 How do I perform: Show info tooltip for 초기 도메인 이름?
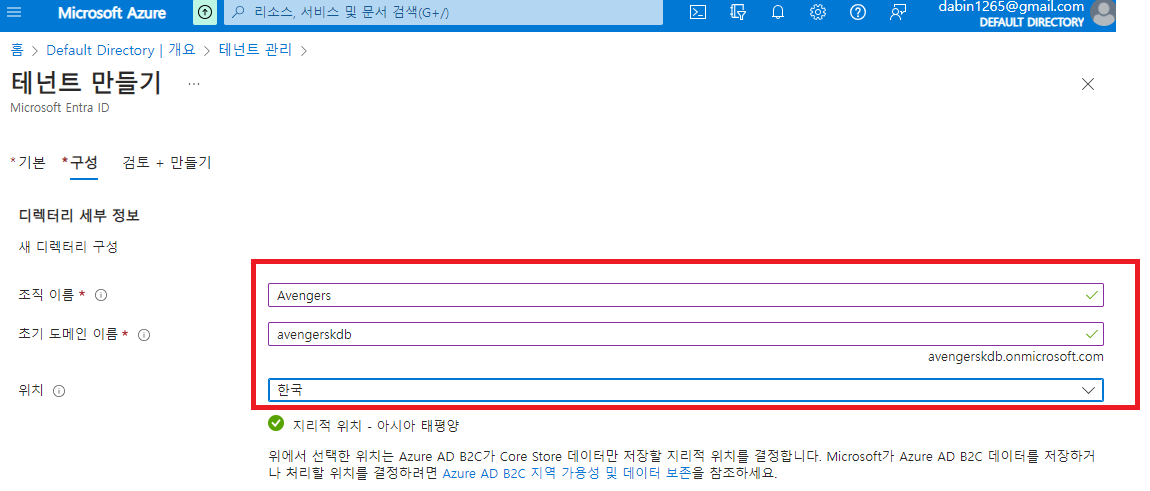(x=144, y=335)
